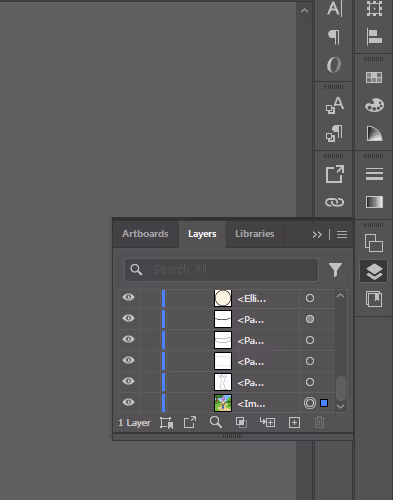The height and width of the screenshot is (500, 393).
Task: Open the OpenType panel dock icon
Action: tap(334, 65)
